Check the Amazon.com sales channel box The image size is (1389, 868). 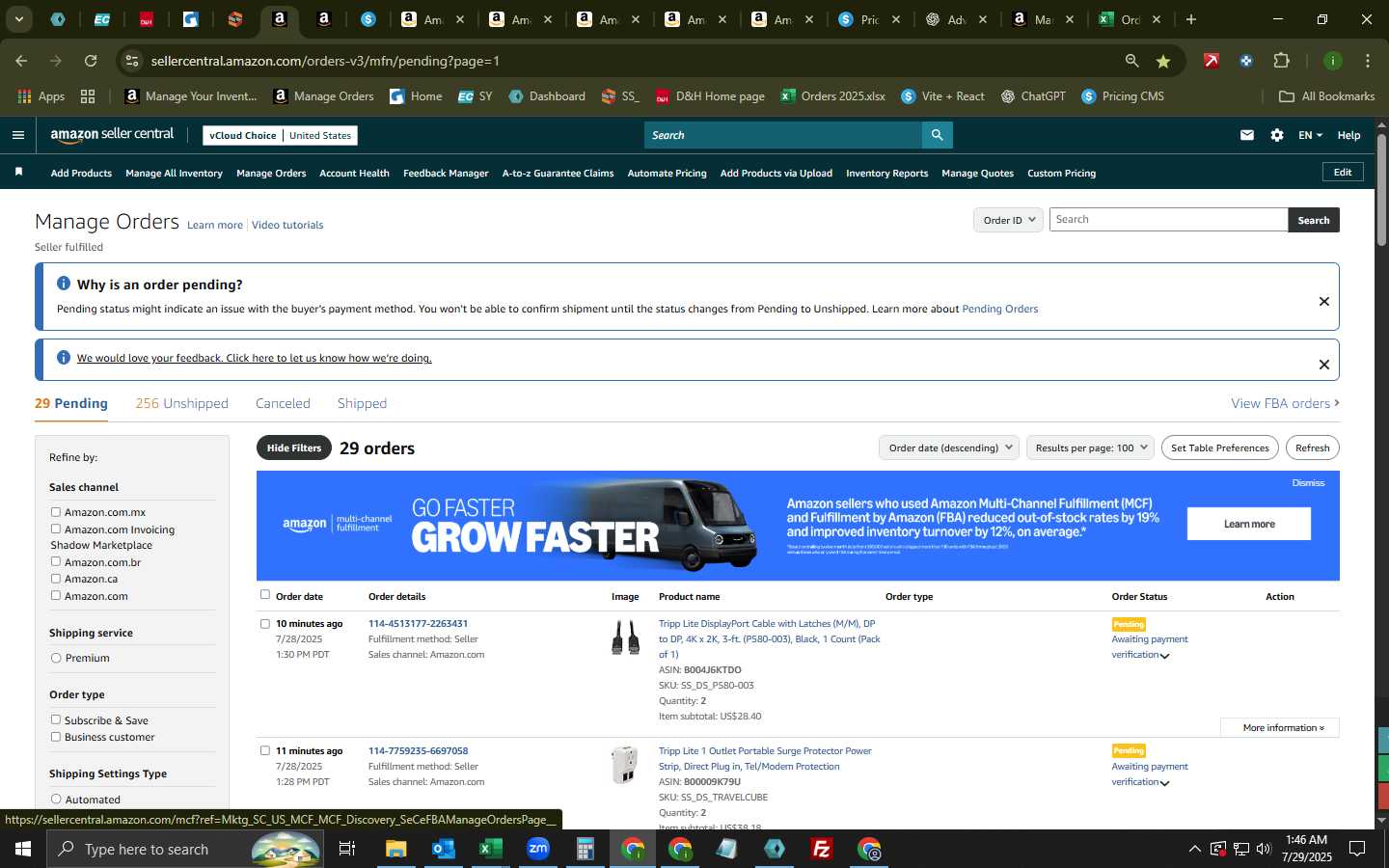[x=56, y=595]
